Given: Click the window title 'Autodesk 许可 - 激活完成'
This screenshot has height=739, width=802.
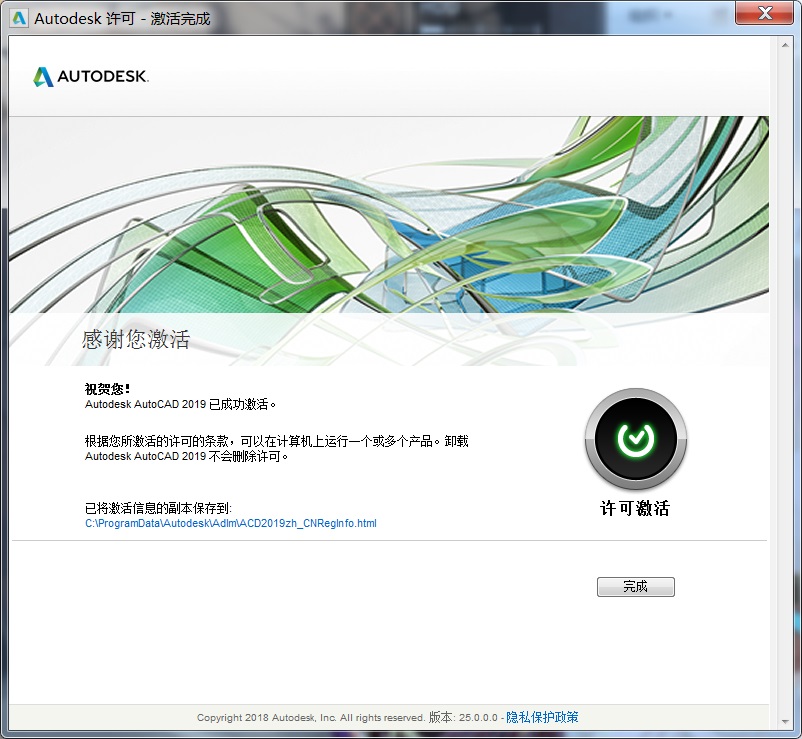Looking at the screenshot, I should pos(122,18).
